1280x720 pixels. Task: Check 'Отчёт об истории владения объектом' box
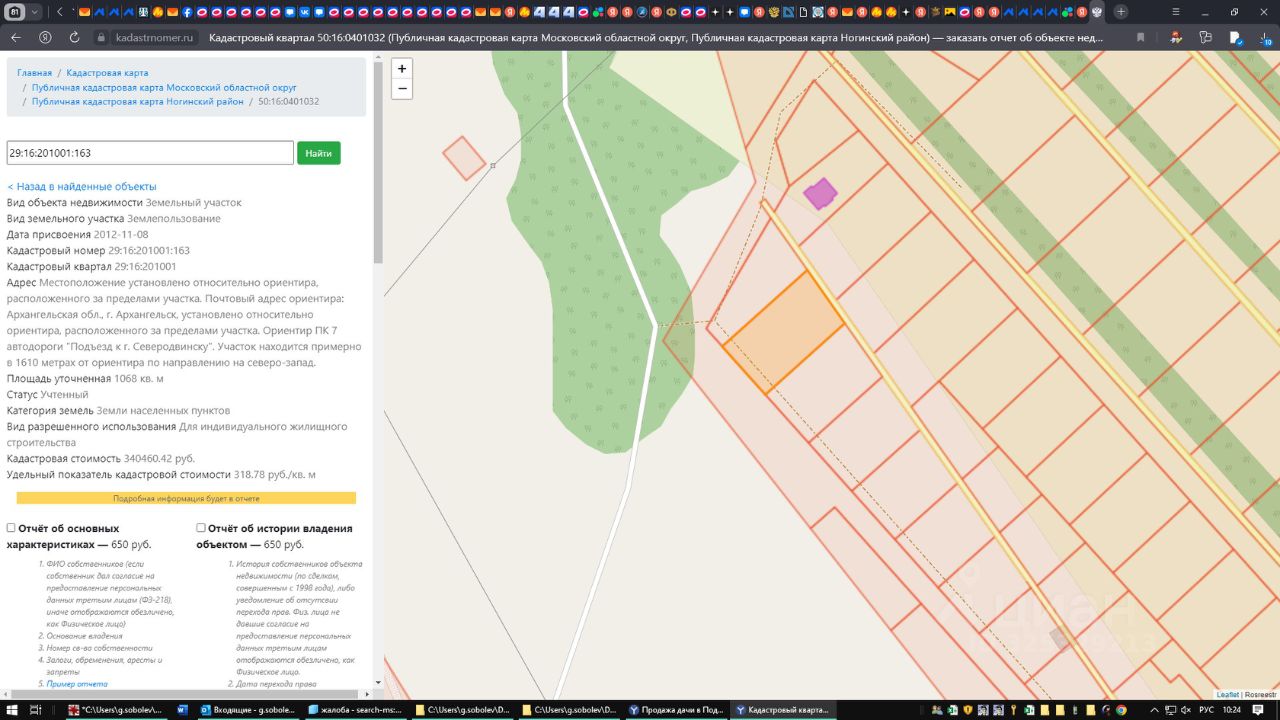pyautogui.click(x=201, y=528)
